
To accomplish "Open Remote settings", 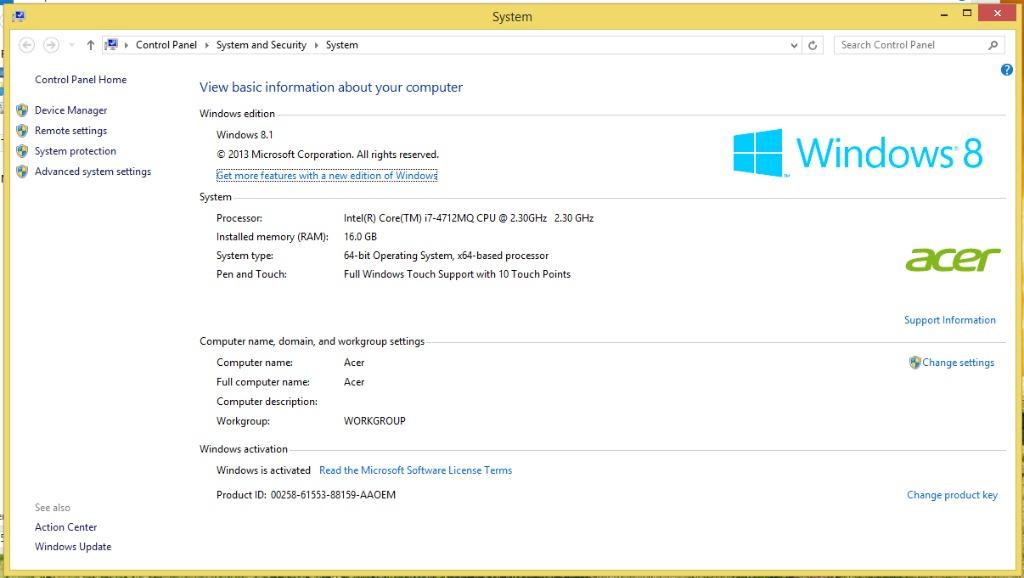I will tap(71, 131).
